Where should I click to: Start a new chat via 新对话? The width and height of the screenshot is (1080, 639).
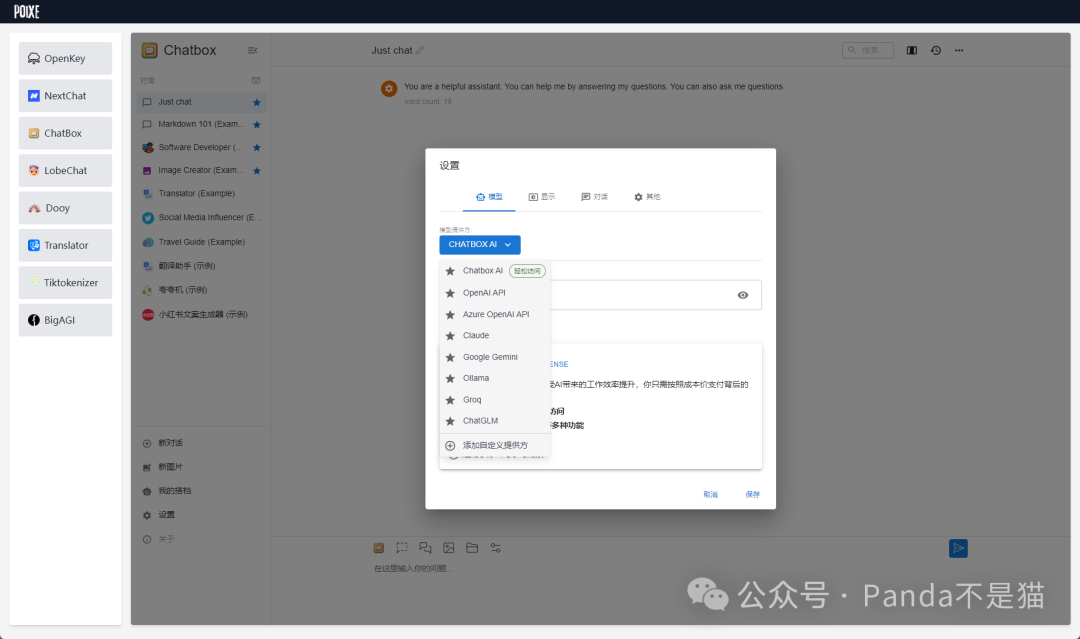pos(201,443)
